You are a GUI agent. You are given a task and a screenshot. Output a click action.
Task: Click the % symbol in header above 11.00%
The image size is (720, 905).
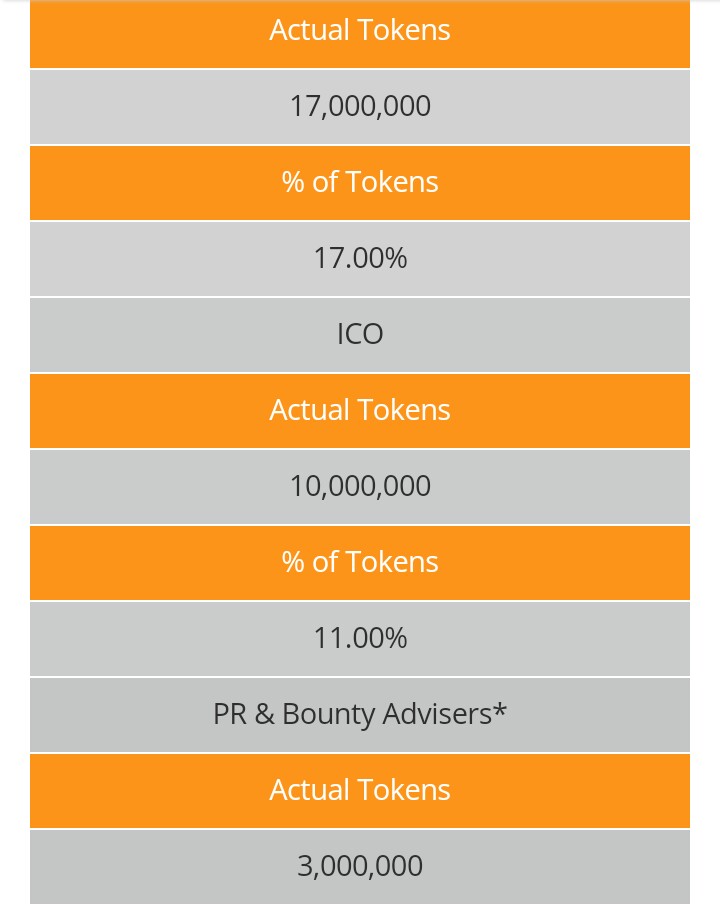point(293,563)
